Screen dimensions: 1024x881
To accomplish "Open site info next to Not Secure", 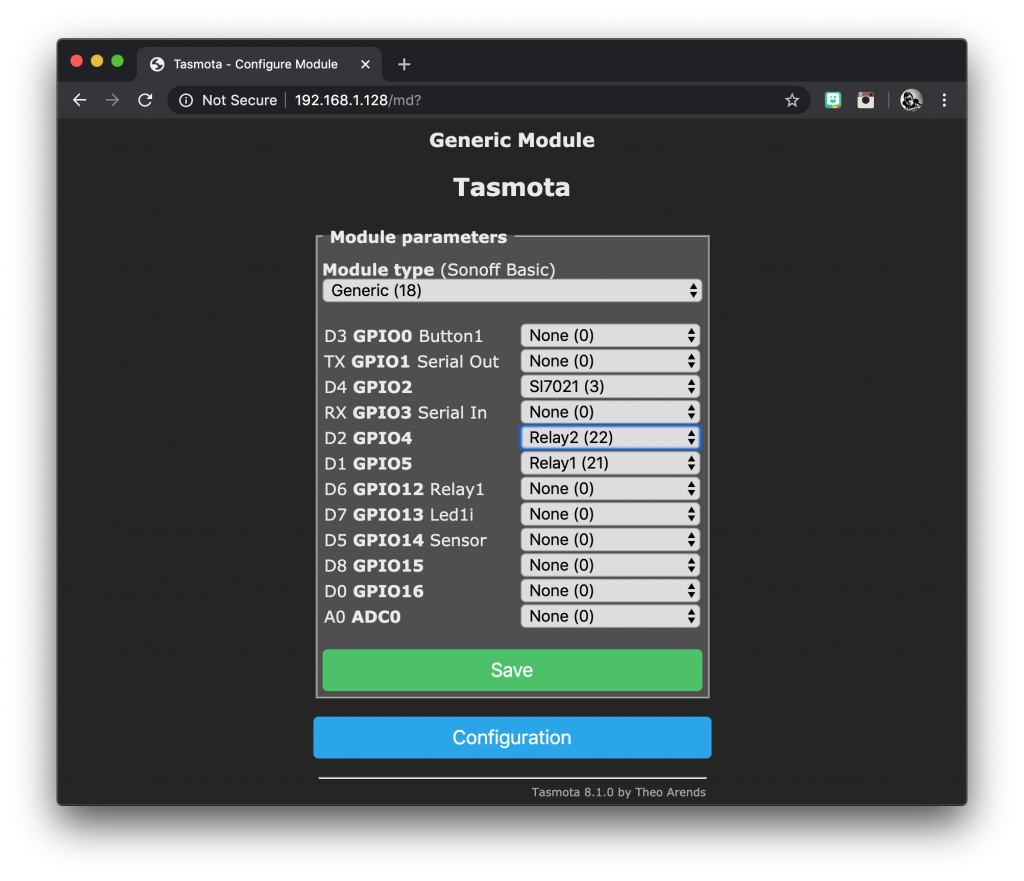I will pos(186,100).
